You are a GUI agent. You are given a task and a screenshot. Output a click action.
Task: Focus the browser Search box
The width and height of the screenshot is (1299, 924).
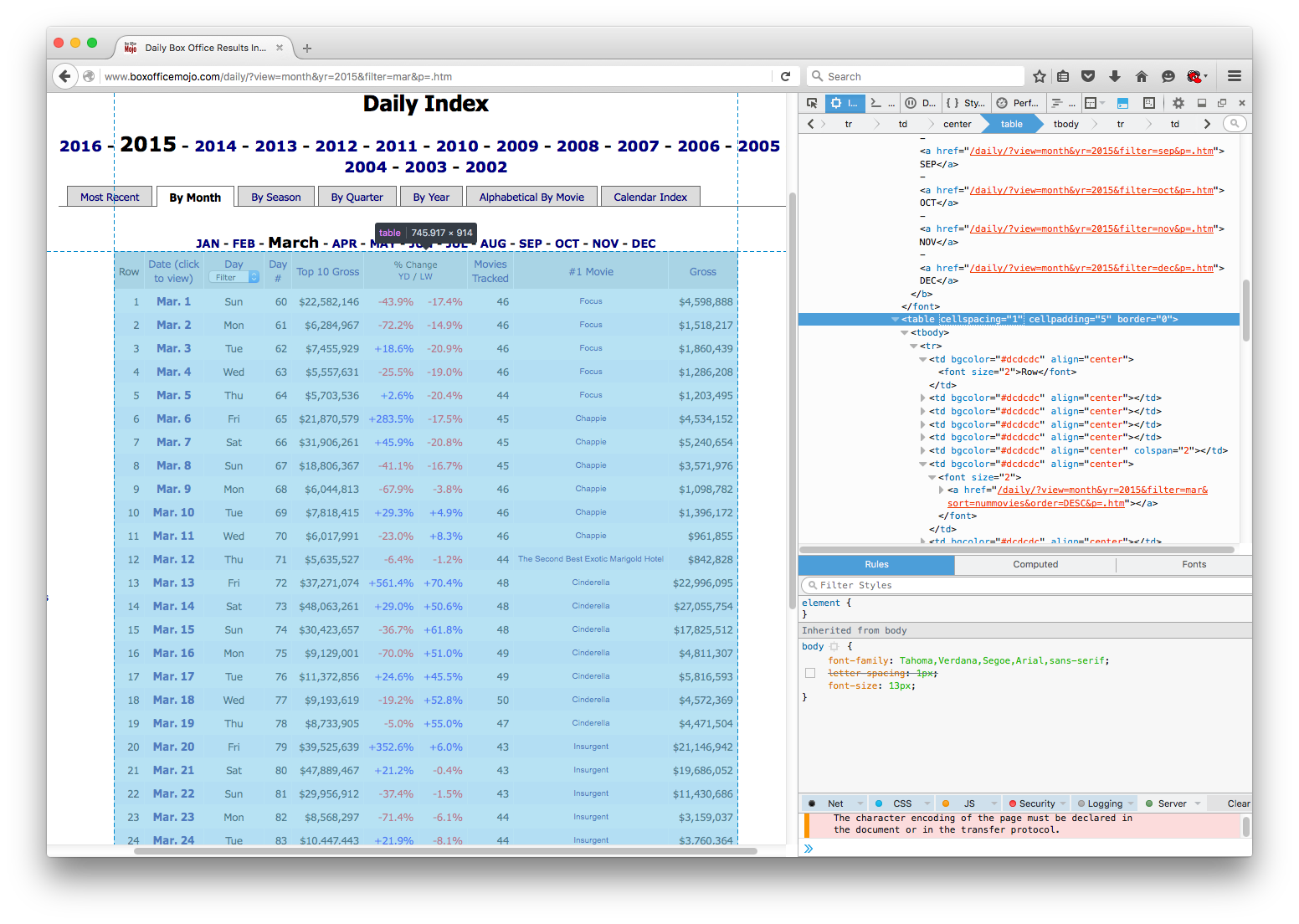pos(916,76)
